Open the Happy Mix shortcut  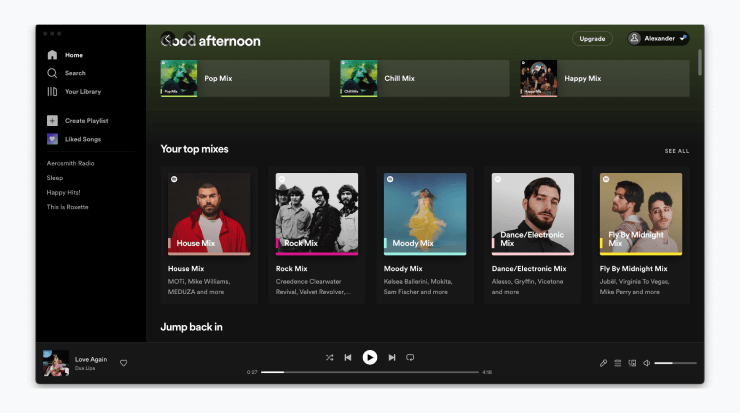click(605, 78)
